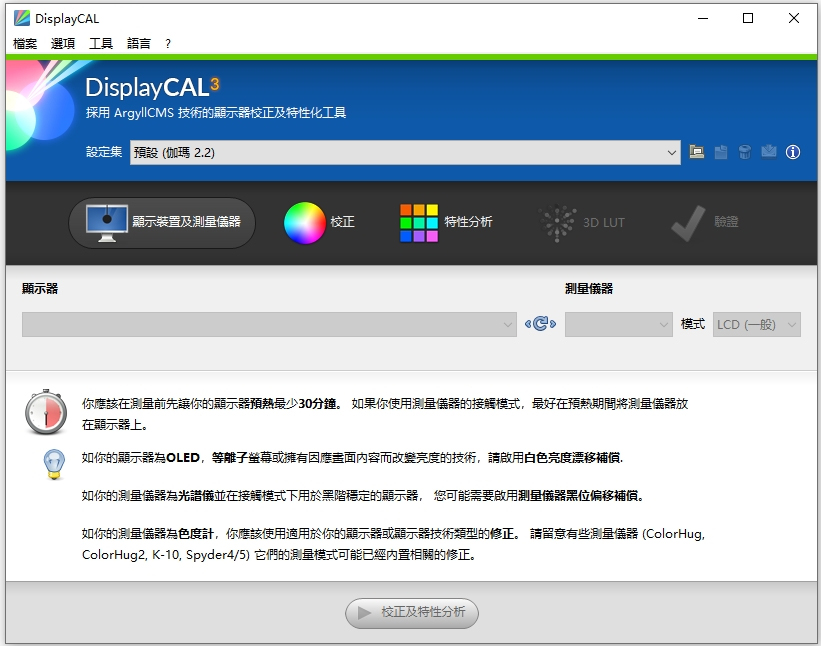Click the install profile icon
821x646 pixels.
pos(769,152)
